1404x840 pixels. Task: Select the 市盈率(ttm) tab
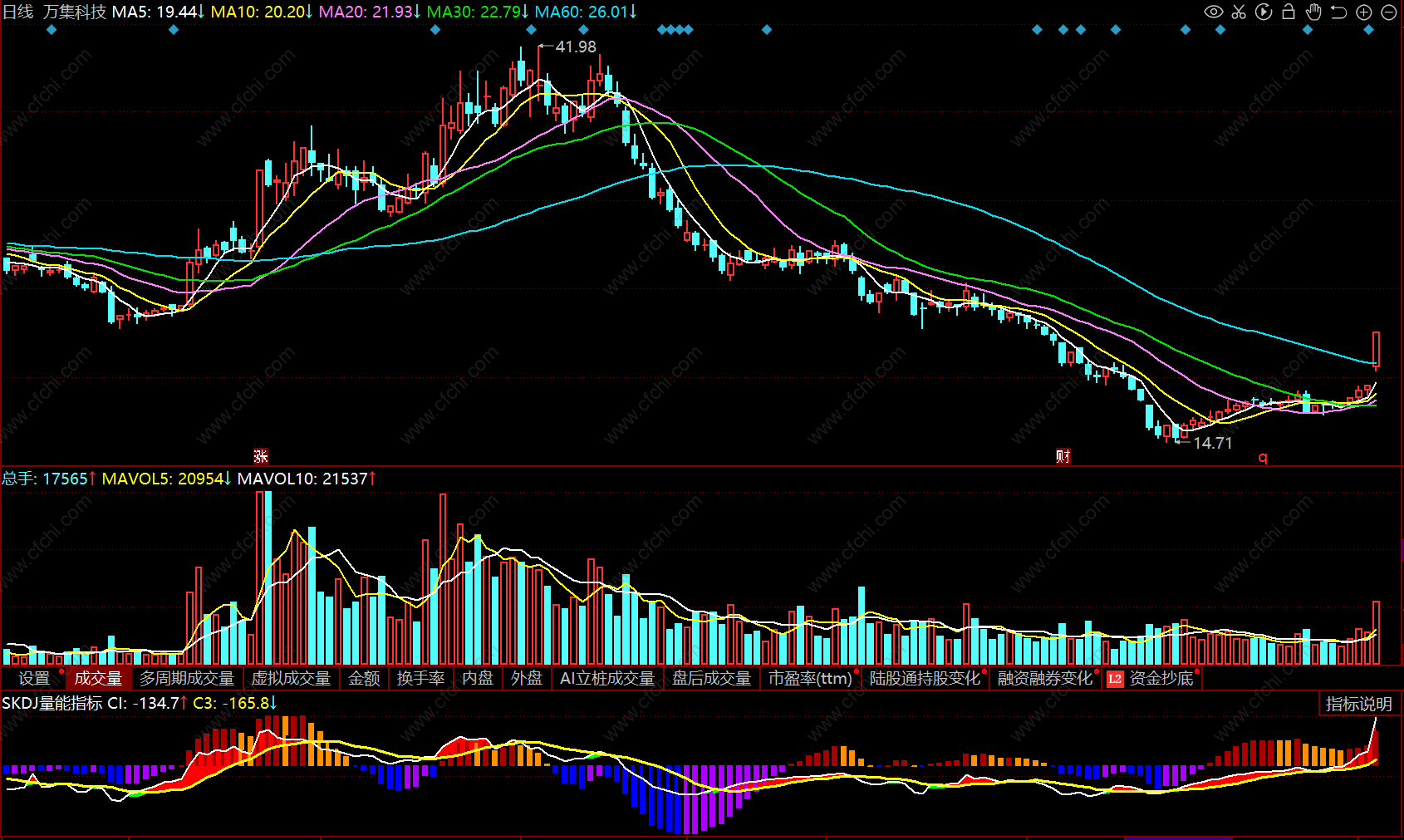(810, 679)
